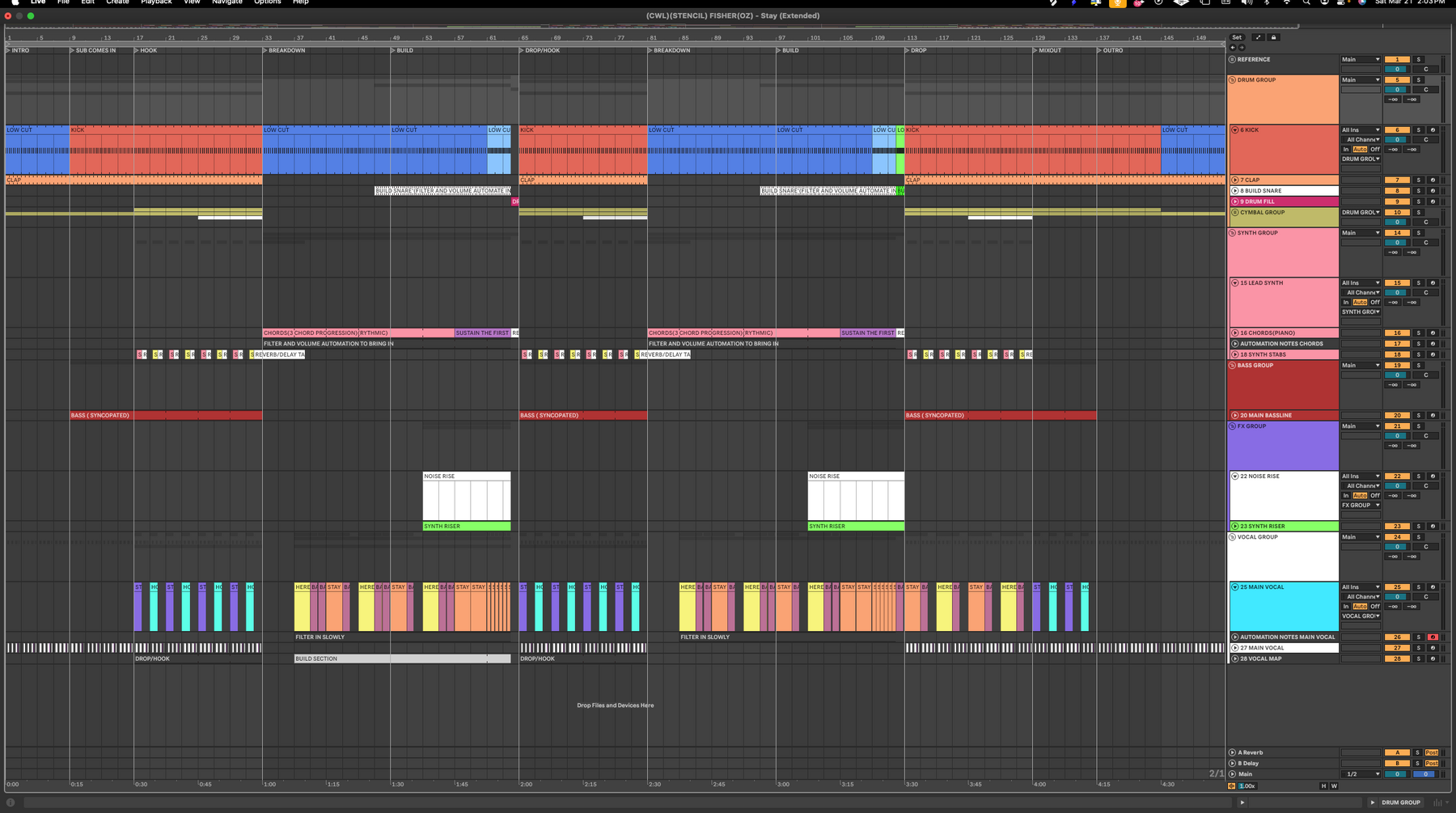This screenshot has width=1456, height=813.
Task: Arm the 6 KICK track for recording
Action: pos(1433,130)
